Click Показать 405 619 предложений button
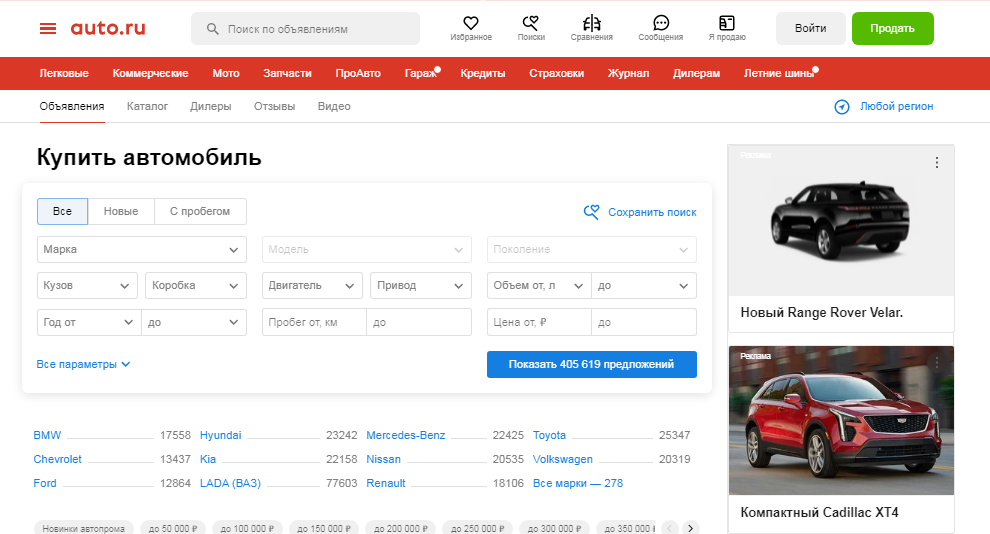 (x=591, y=364)
